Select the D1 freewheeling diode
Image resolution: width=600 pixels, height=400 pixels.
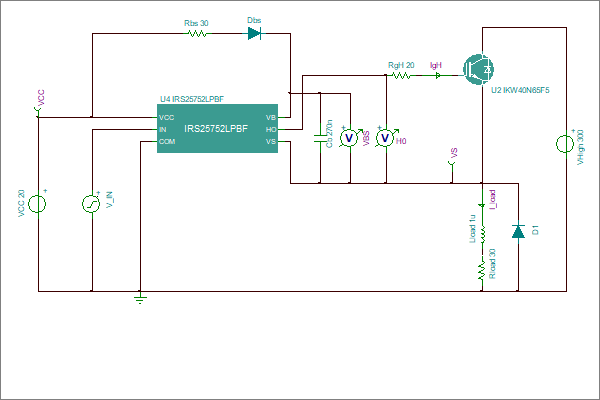coord(518,232)
